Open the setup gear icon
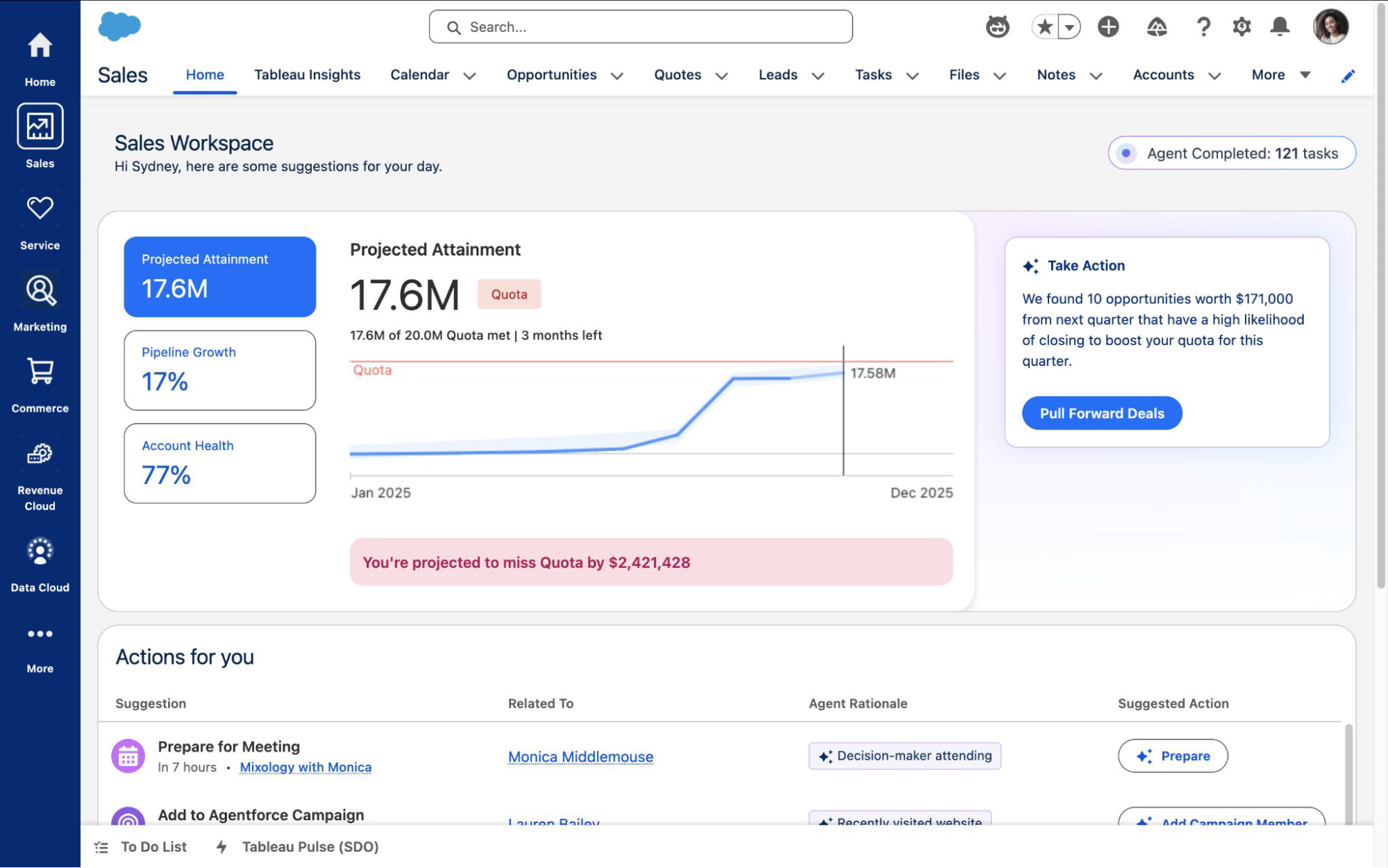 point(1241,27)
